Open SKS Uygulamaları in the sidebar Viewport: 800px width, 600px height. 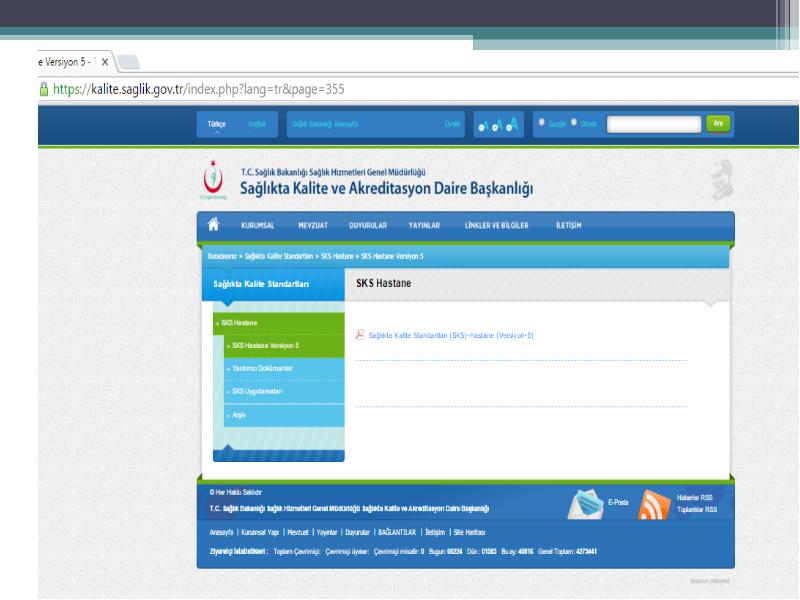284,391
